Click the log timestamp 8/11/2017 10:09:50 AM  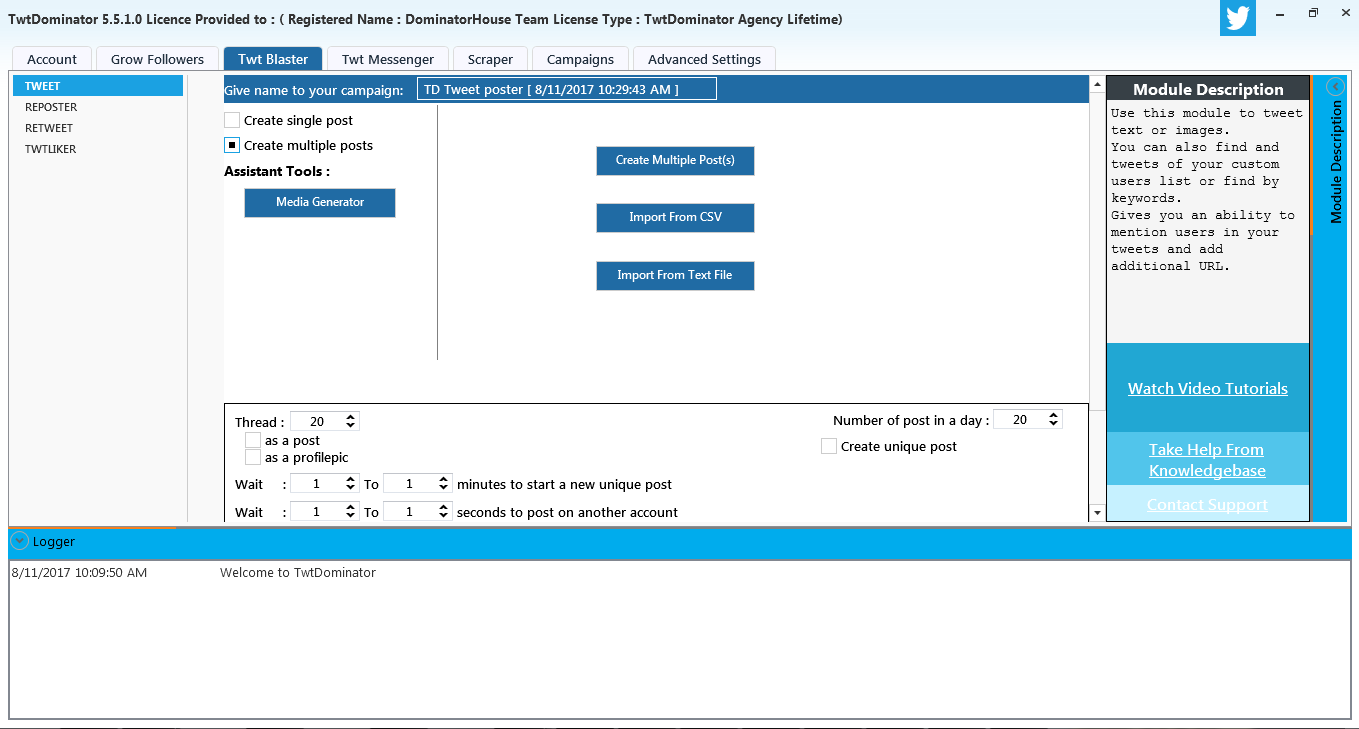(79, 573)
